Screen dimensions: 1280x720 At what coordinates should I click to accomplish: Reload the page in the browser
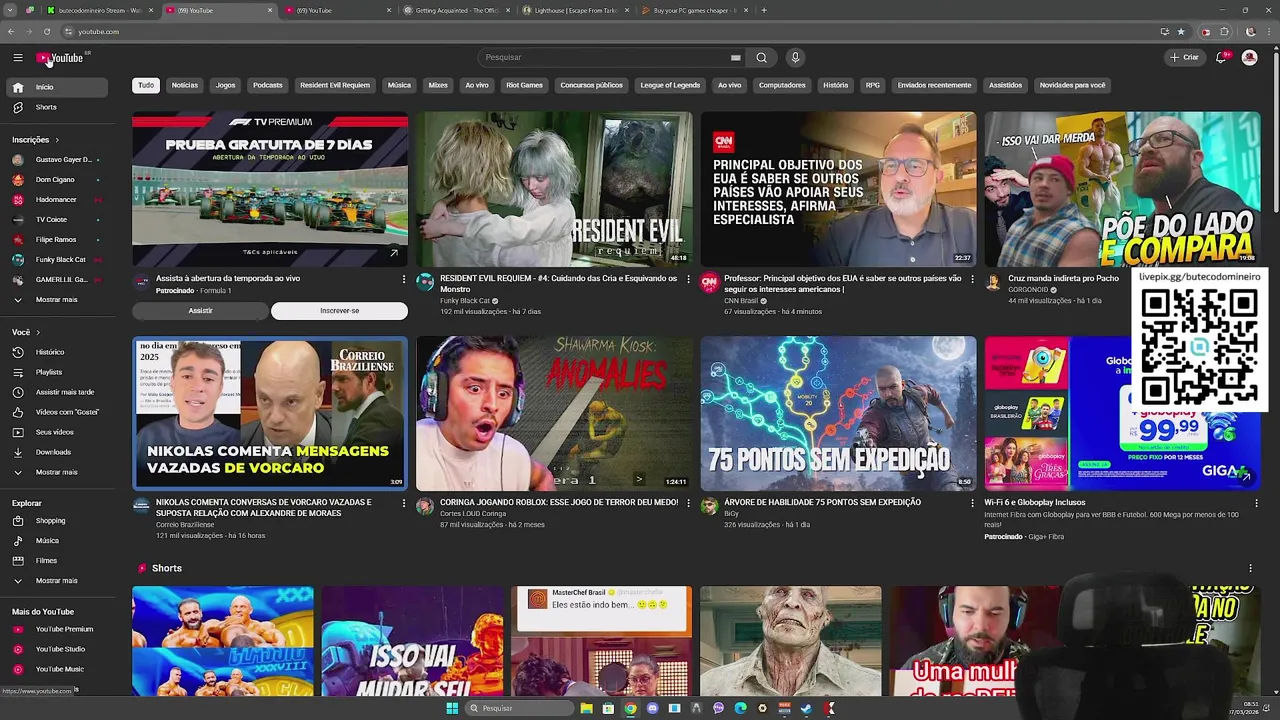pyautogui.click(x=47, y=32)
